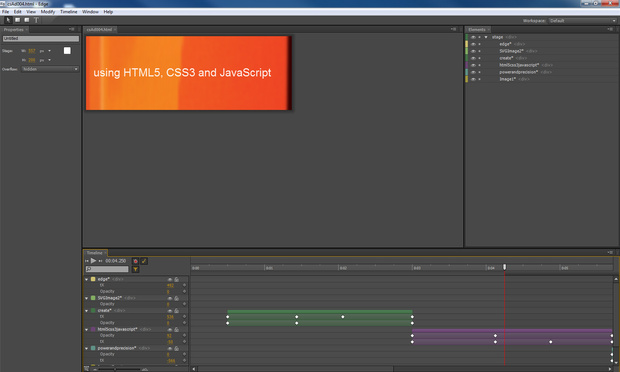Open stage width unit dropdown
The image size is (620, 372).
point(49,51)
